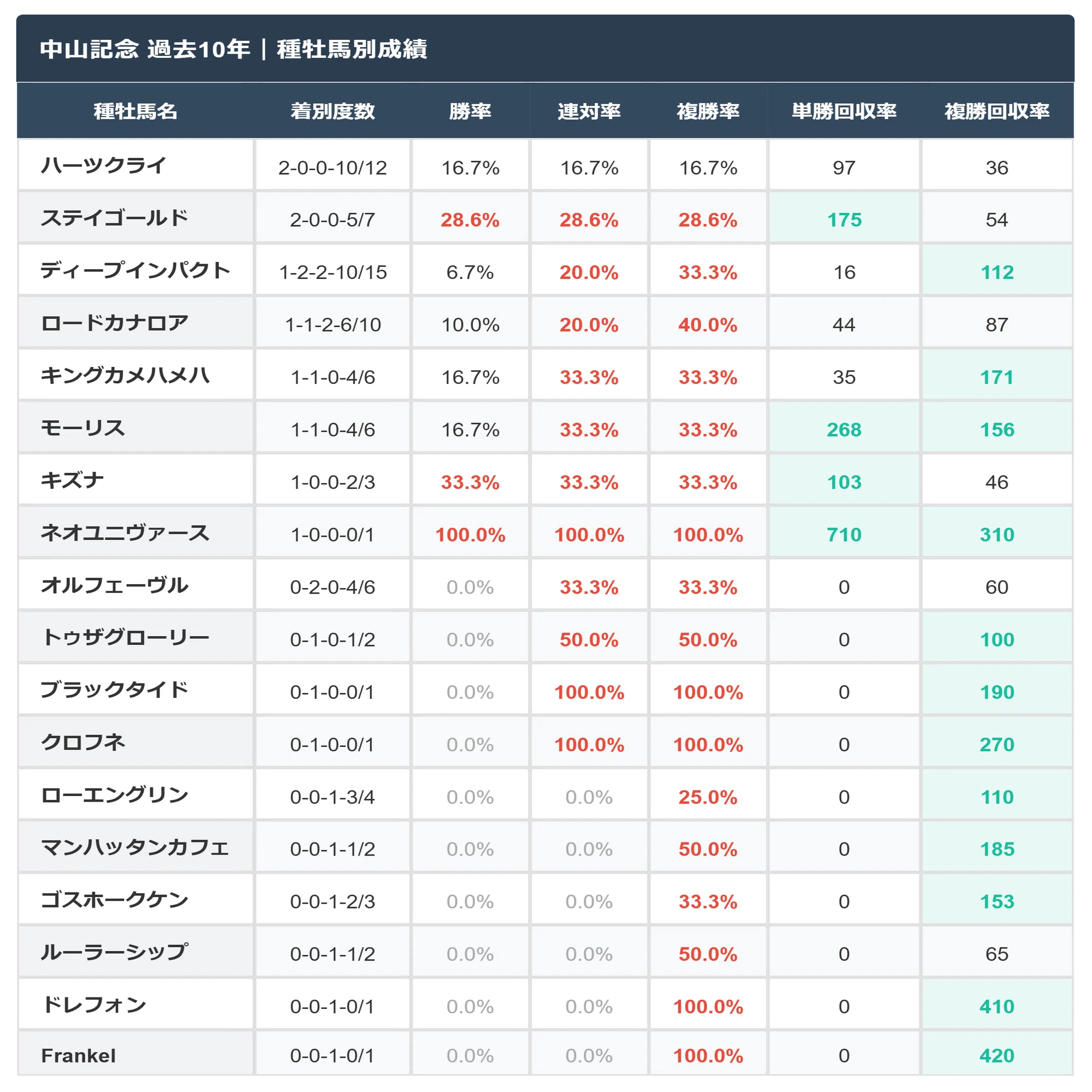Screen dimensions: 1092x1092
Task: Click the 171 place return value
Action: click(998, 378)
